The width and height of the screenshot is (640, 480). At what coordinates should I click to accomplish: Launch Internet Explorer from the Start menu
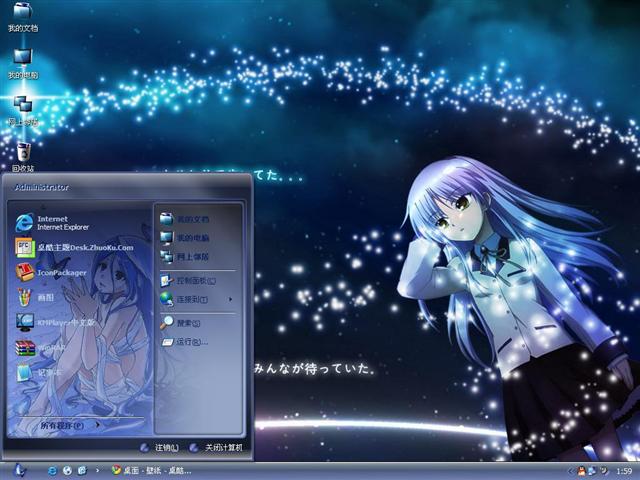52,223
